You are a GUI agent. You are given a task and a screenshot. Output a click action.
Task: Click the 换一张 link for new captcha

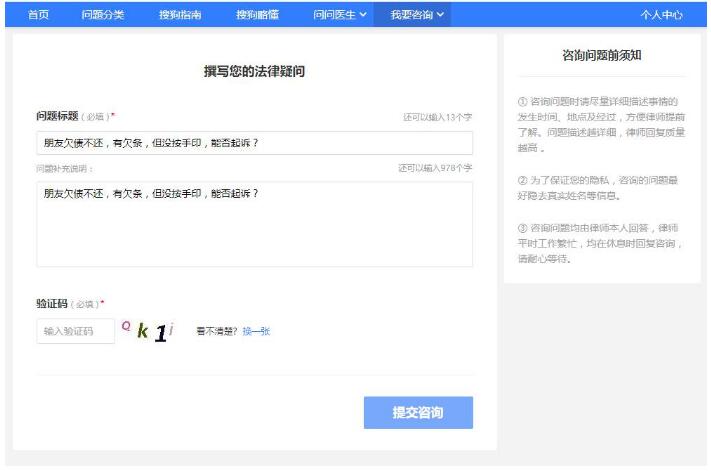tap(256, 331)
